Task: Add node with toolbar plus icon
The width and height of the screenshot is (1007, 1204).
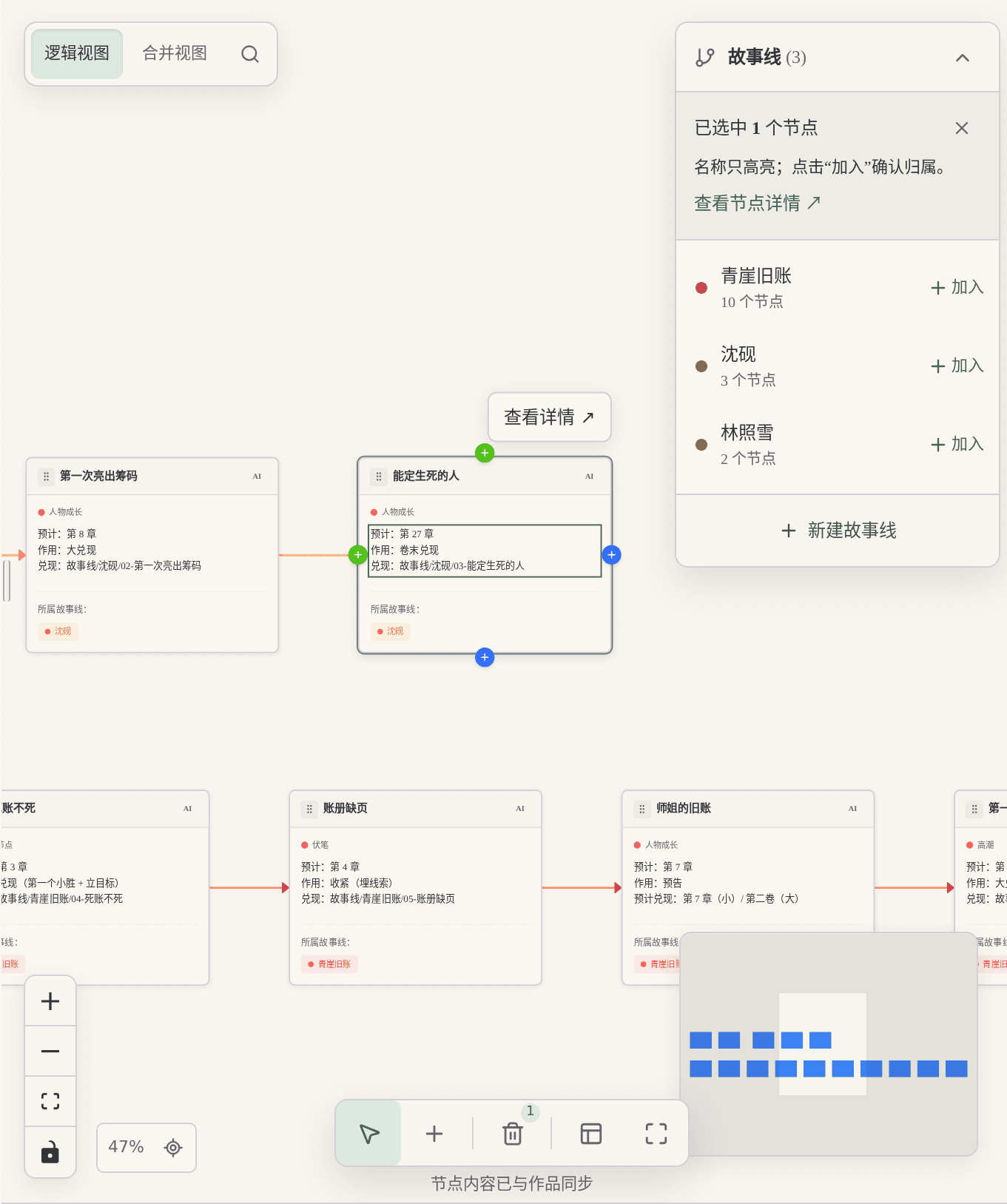Action: pos(434,1134)
